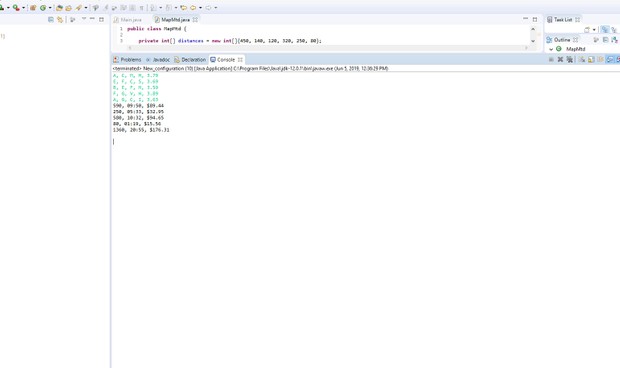This screenshot has width=620, height=368.
Task: Click the terminated New_configuration launch text
Action: coord(250,68)
